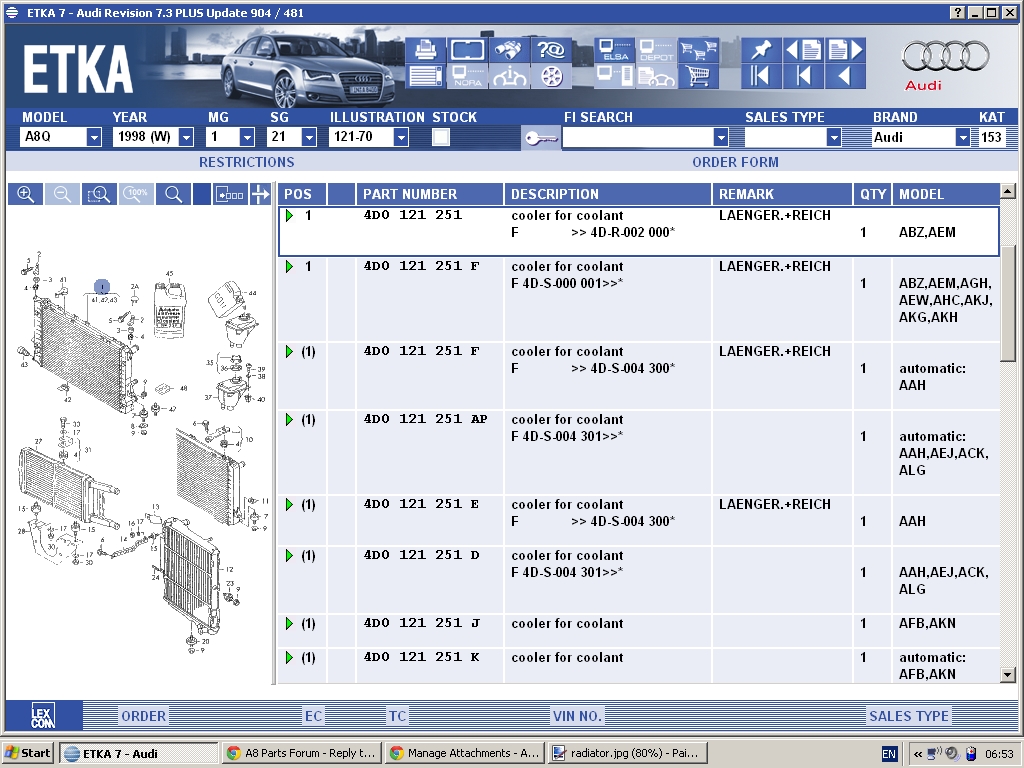Image resolution: width=1024 pixels, height=768 pixels.
Task: Open the ILLUSTRATION dropdown showing 121-70
Action: pyautogui.click(x=402, y=137)
